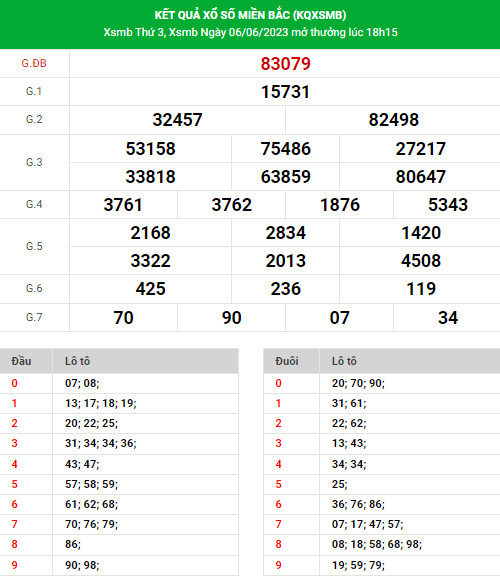Select the G.3 number 75486

pos(285,149)
